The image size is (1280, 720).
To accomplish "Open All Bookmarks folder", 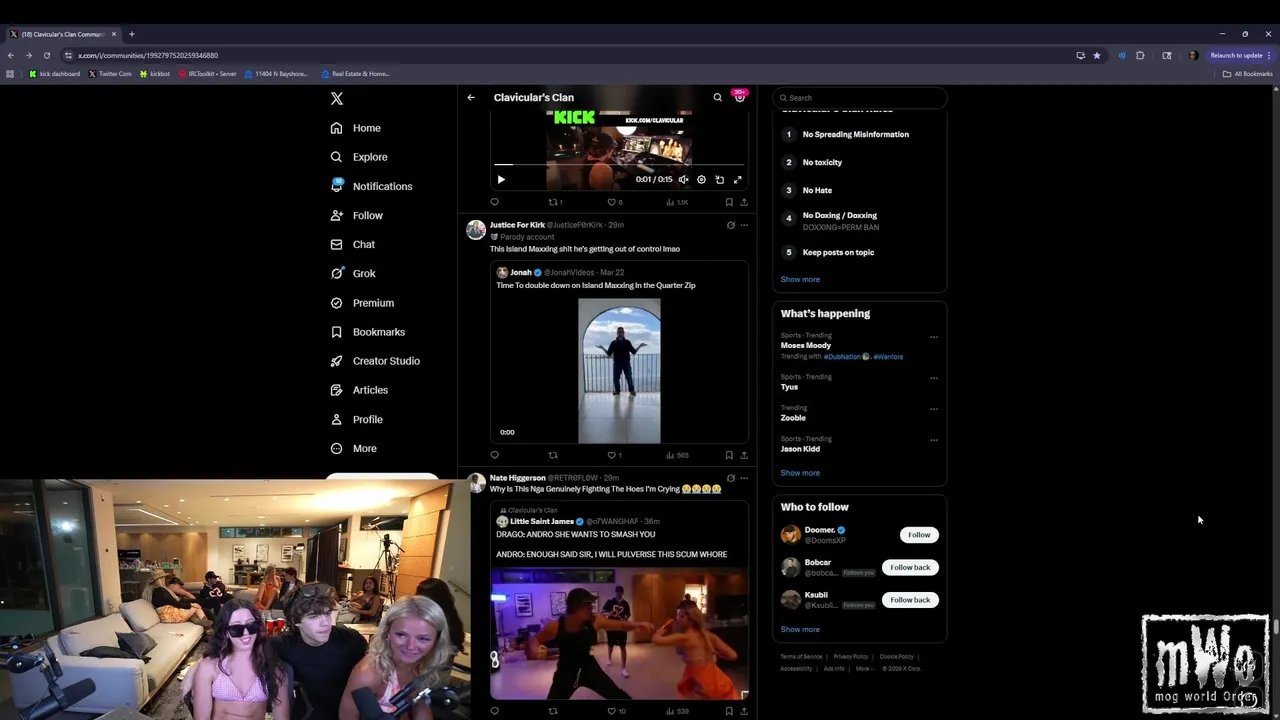I will click(1248, 74).
